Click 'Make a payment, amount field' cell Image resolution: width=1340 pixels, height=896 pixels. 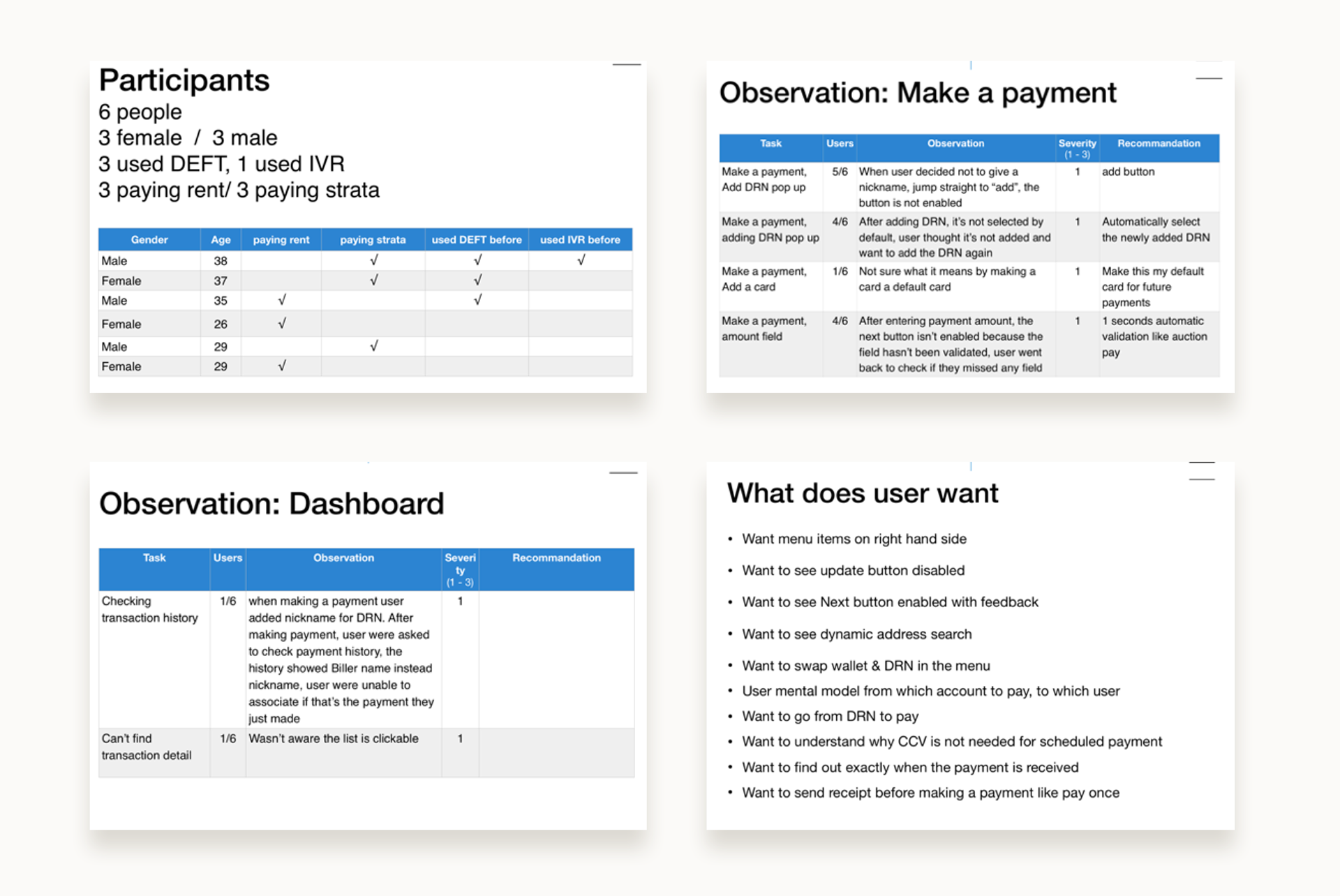tap(770, 344)
